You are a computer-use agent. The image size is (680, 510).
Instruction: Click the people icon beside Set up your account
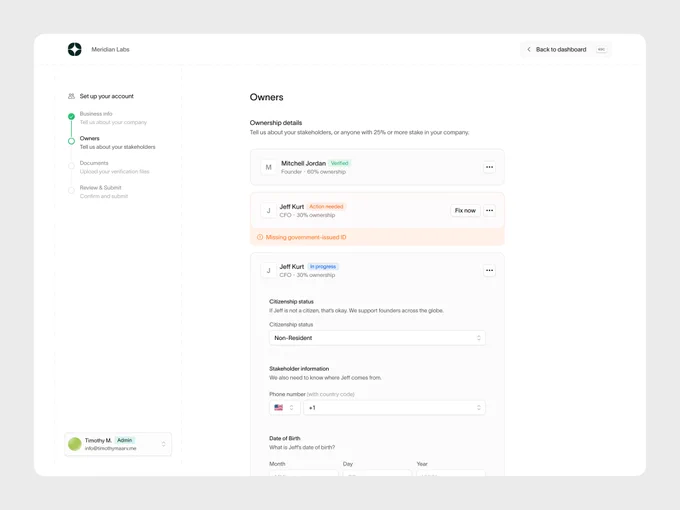[72, 96]
